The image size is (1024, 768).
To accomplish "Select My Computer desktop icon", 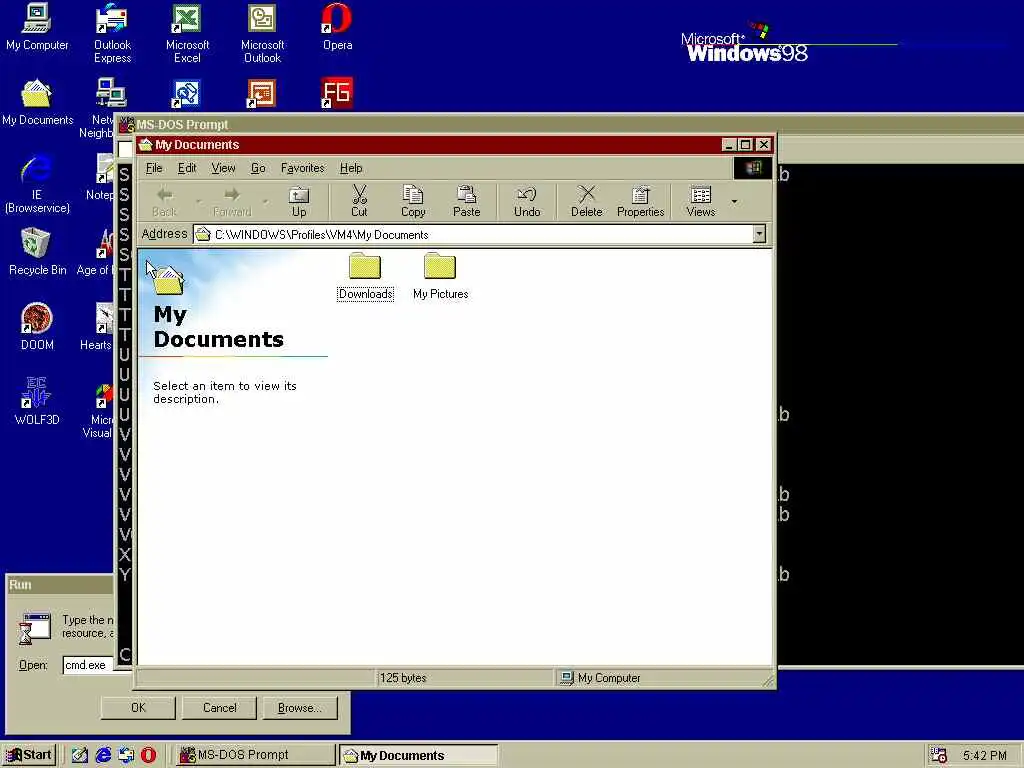I will 37,27.
